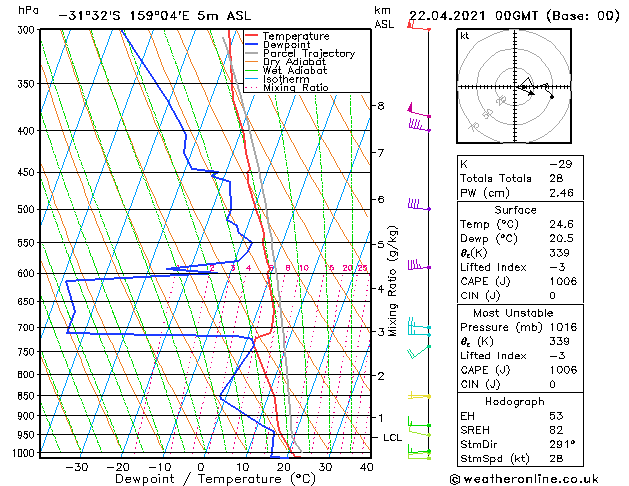629x486 pixels.
Task: Click the 'Most Unstable' section heading
Action: [x=513, y=313]
